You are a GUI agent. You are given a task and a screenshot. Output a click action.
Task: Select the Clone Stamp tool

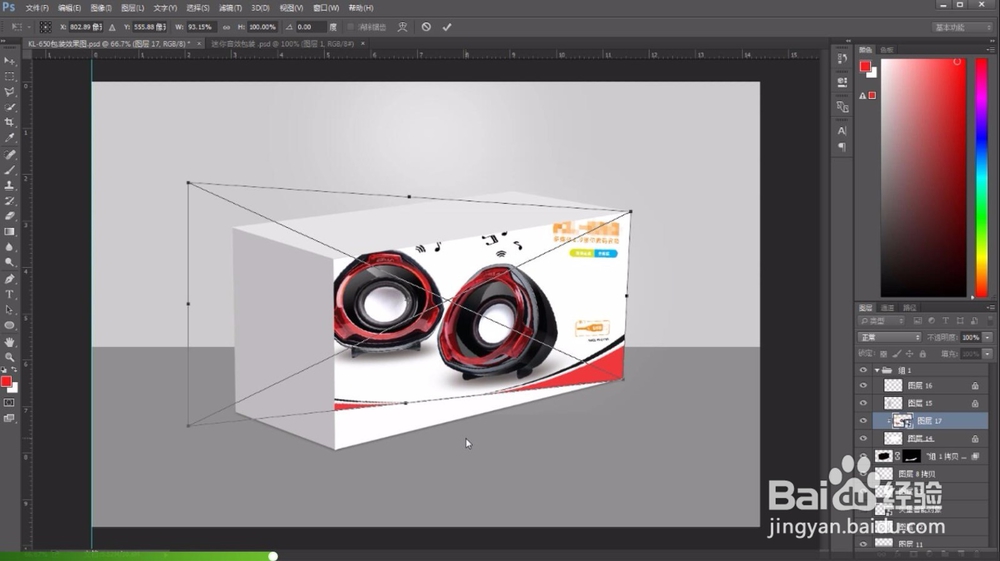point(9,186)
